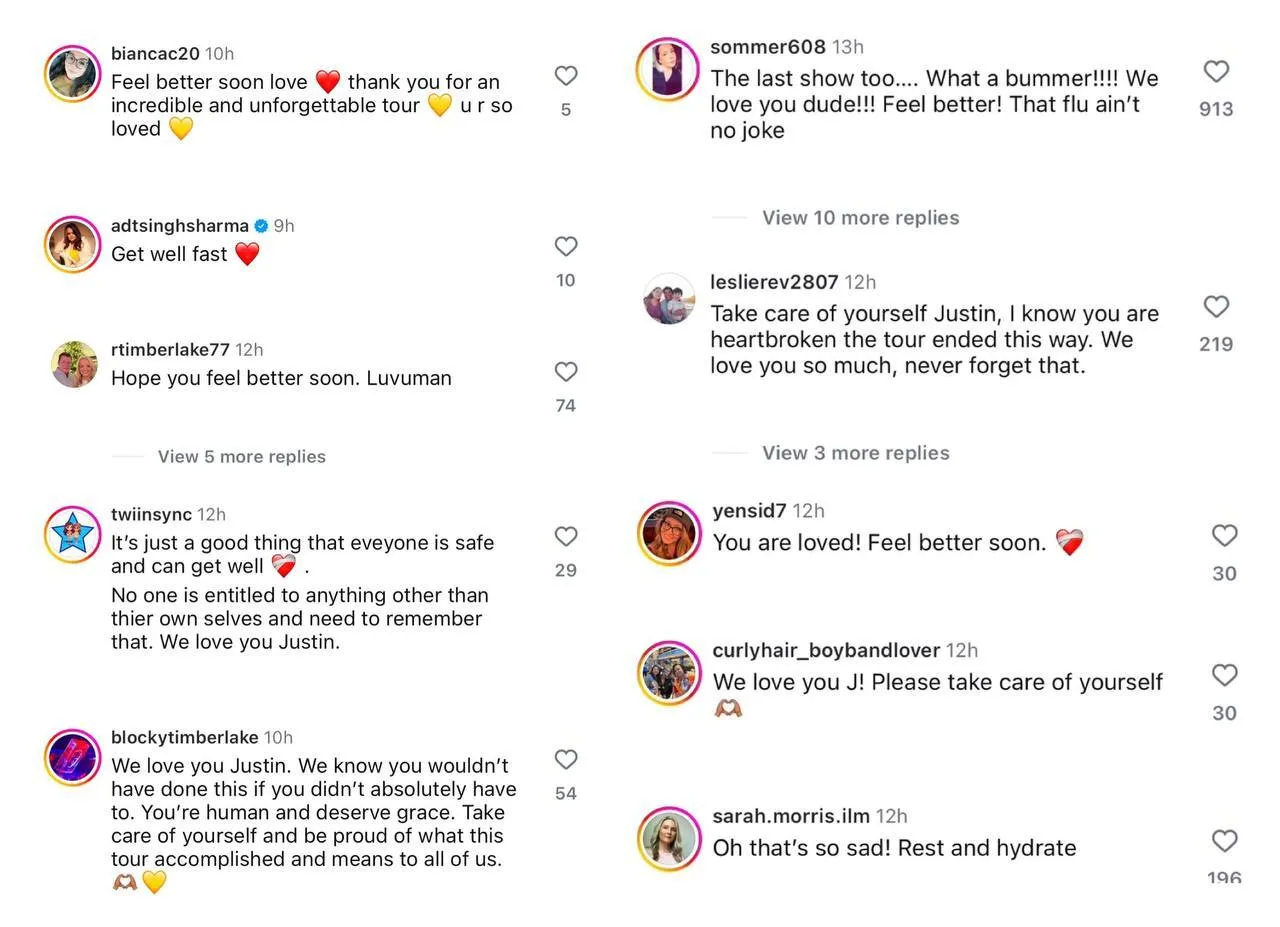
Task: Open biancac20's profile picture
Action: (x=73, y=74)
